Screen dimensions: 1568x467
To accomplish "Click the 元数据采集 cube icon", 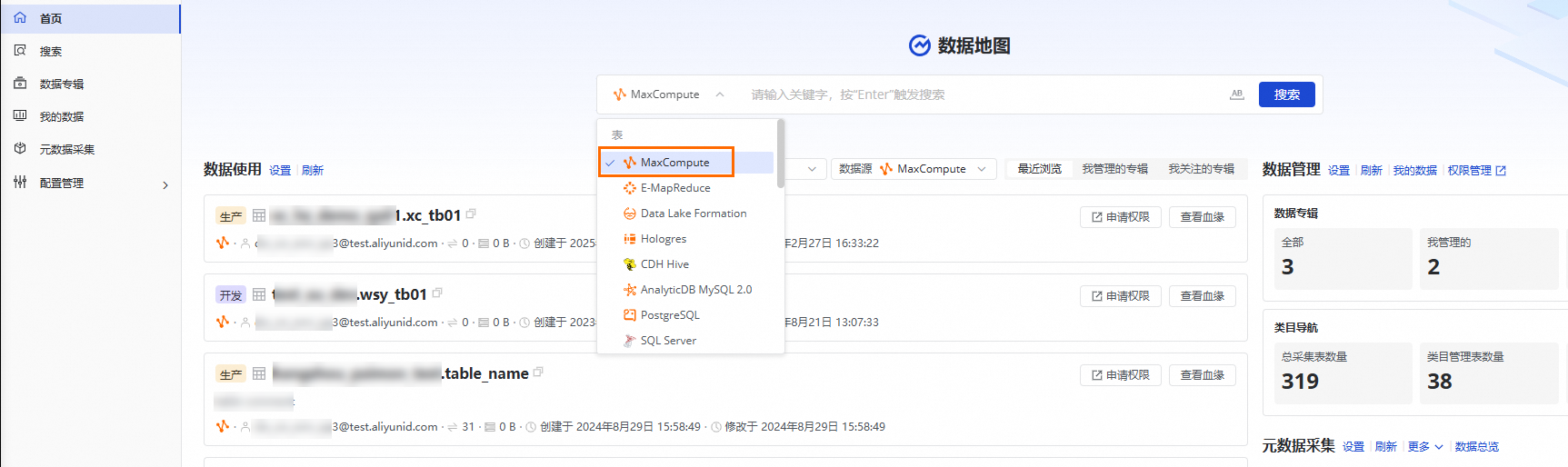I will click(20, 149).
